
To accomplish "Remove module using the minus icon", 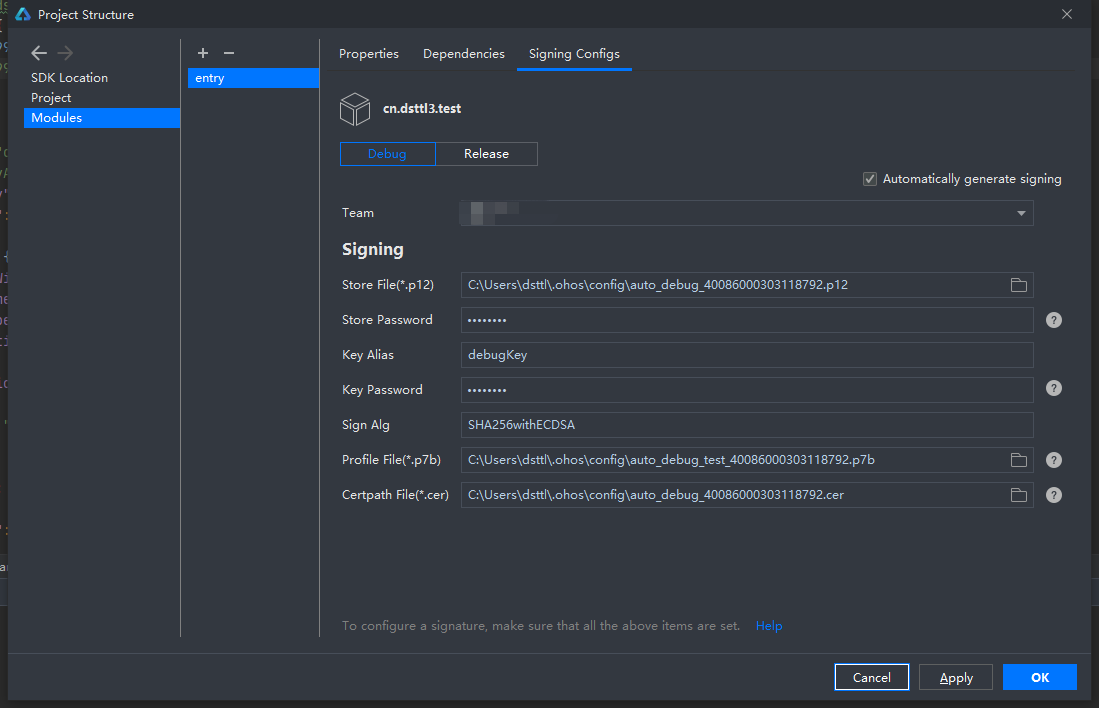I will [x=229, y=53].
